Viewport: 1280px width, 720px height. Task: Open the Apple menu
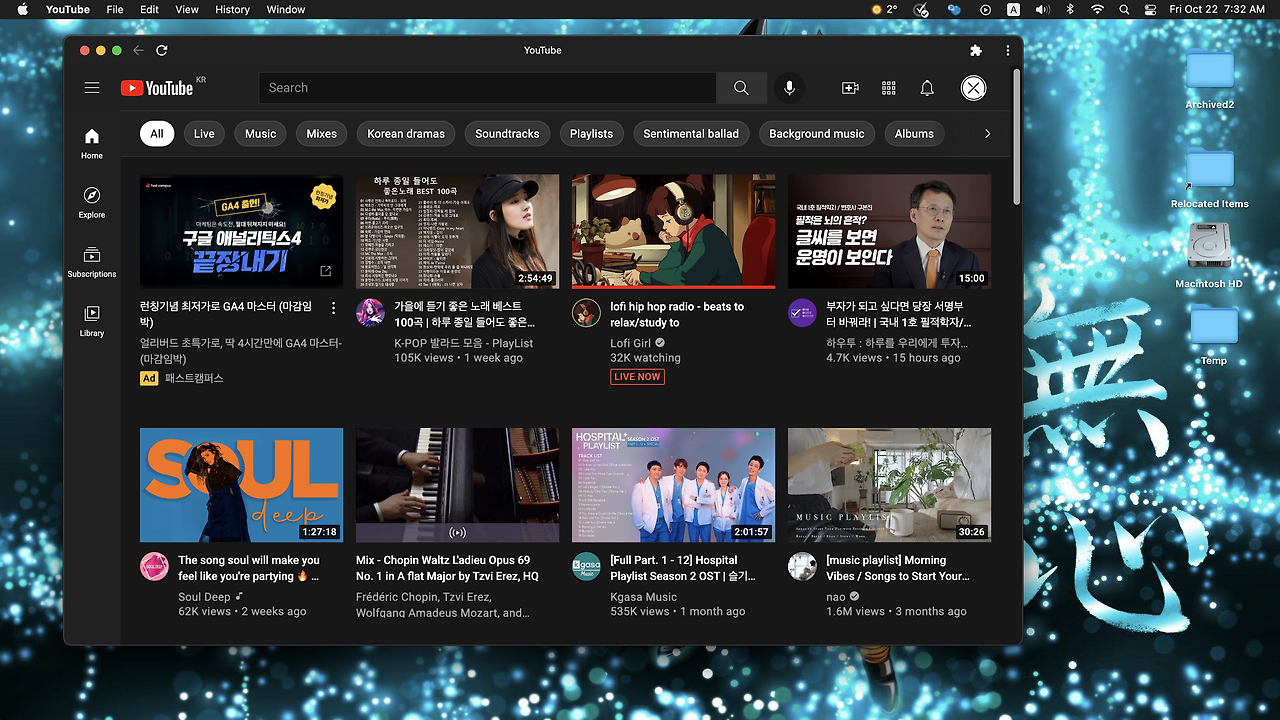(22, 9)
